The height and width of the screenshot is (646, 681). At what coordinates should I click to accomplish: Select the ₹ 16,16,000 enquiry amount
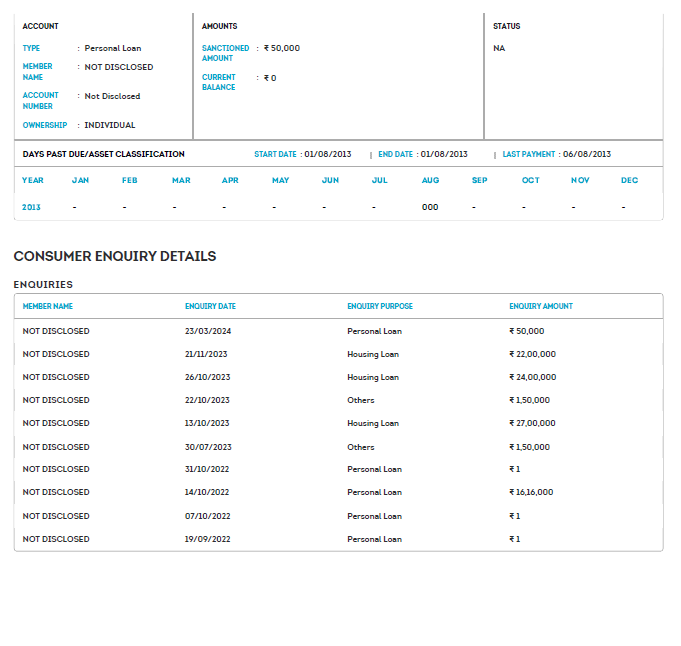click(x=531, y=492)
